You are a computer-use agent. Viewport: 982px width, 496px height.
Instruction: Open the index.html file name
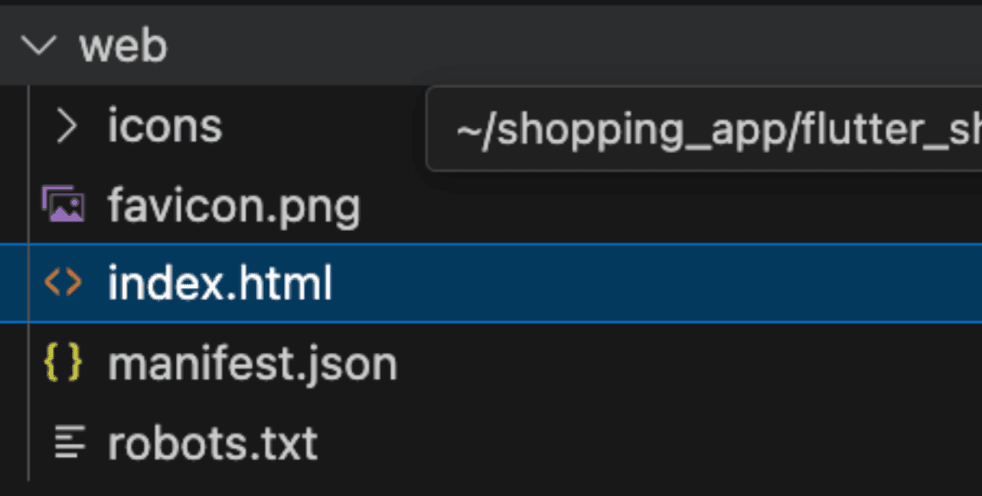tap(219, 285)
